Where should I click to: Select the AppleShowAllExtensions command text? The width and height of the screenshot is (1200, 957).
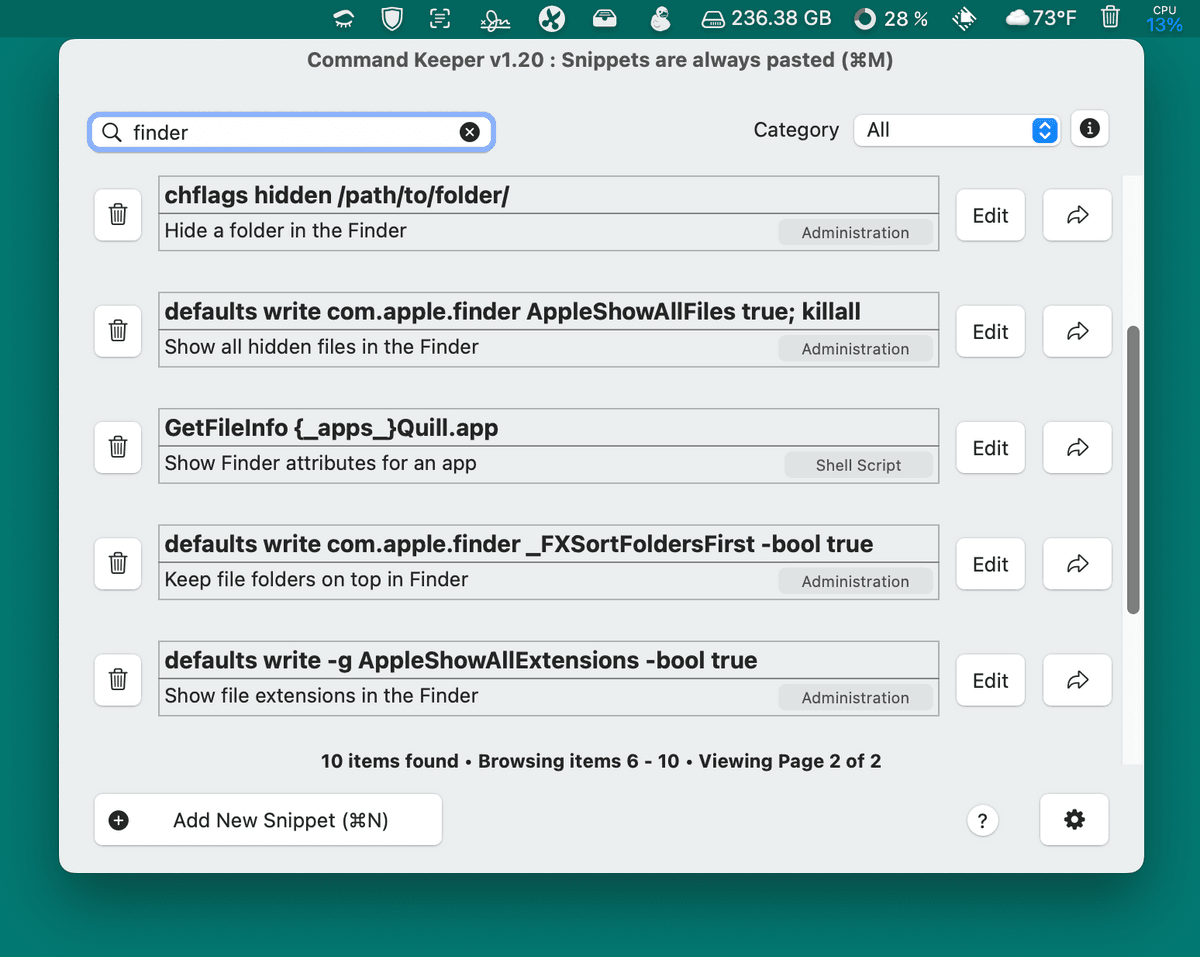click(x=460, y=660)
